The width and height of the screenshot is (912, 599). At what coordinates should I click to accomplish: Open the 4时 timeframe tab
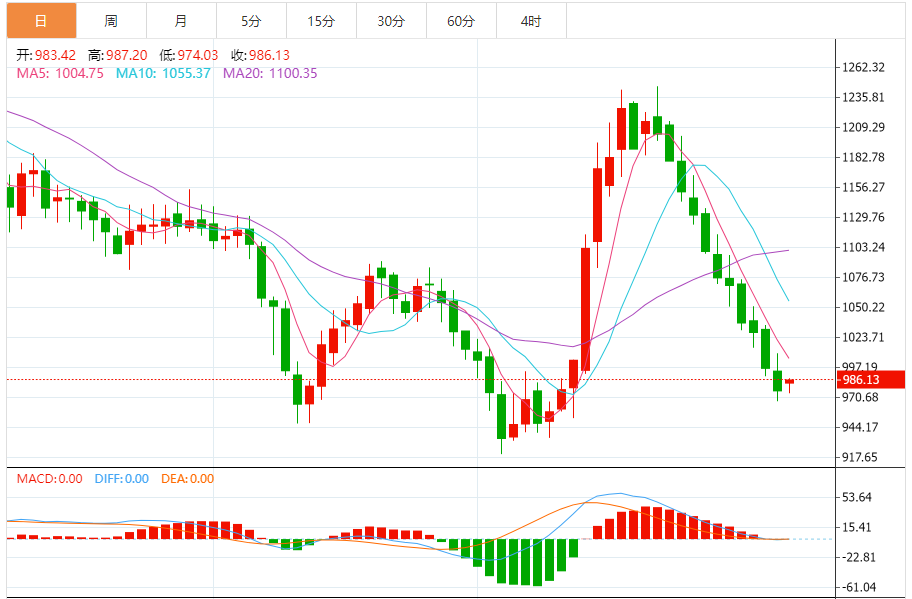pos(531,21)
